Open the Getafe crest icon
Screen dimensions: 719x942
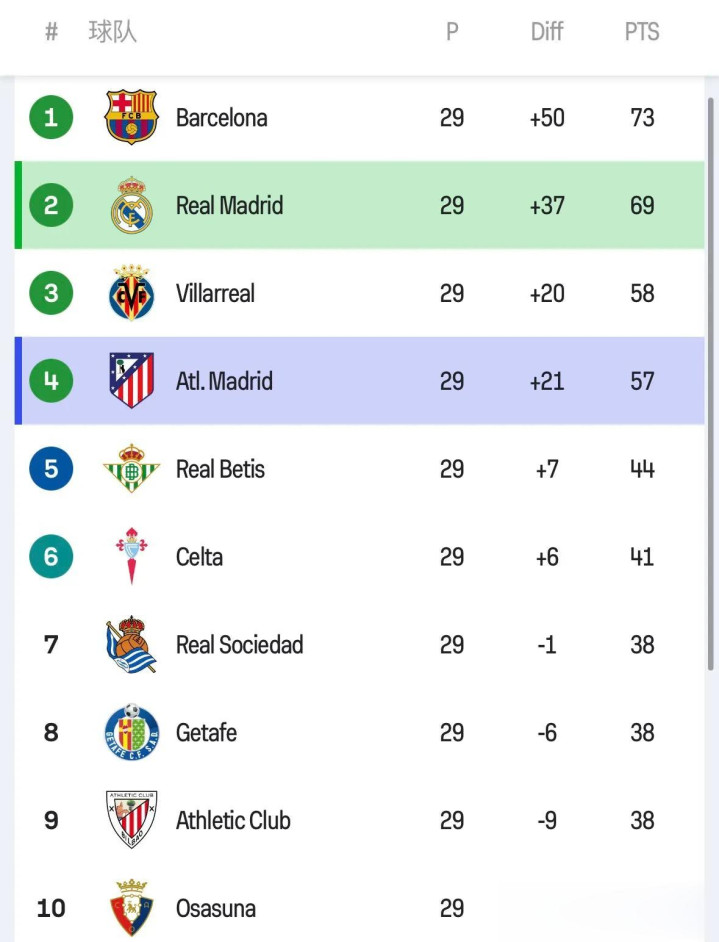pos(132,732)
